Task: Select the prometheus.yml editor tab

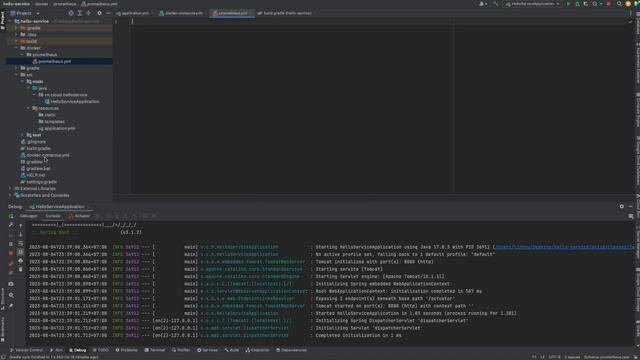Action: click(231, 13)
